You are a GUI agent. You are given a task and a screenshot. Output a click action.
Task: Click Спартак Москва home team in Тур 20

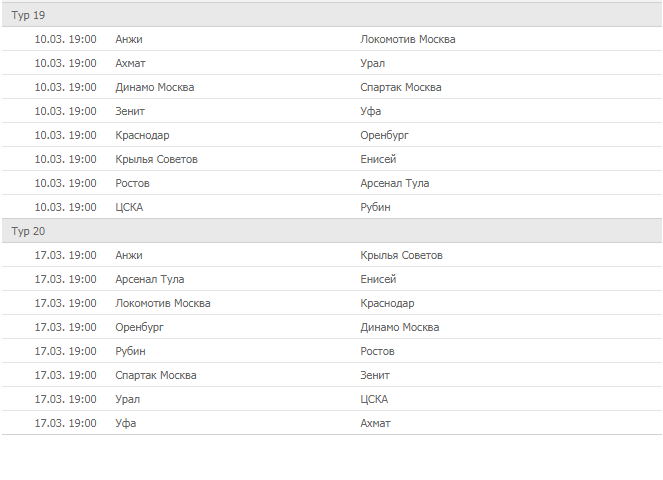coord(156,375)
